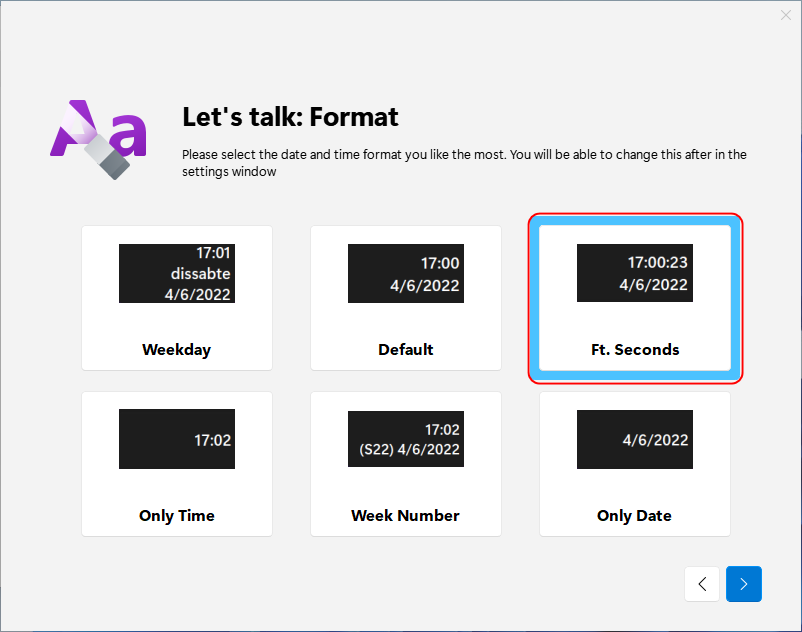Viewport: 802px width, 632px height.
Task: Click the dissabte weekday text in preview
Action: click(200, 274)
